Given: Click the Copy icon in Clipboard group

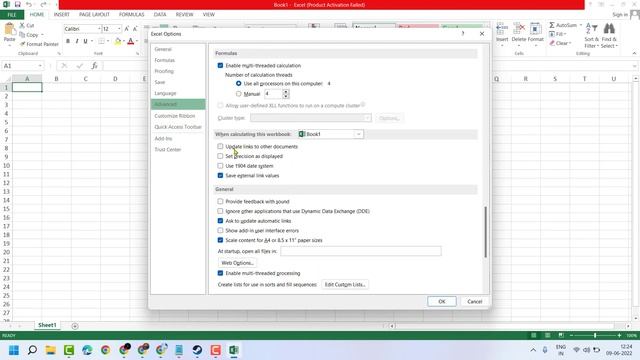Looking at the screenshot, I should pyautogui.click(x=22, y=35).
